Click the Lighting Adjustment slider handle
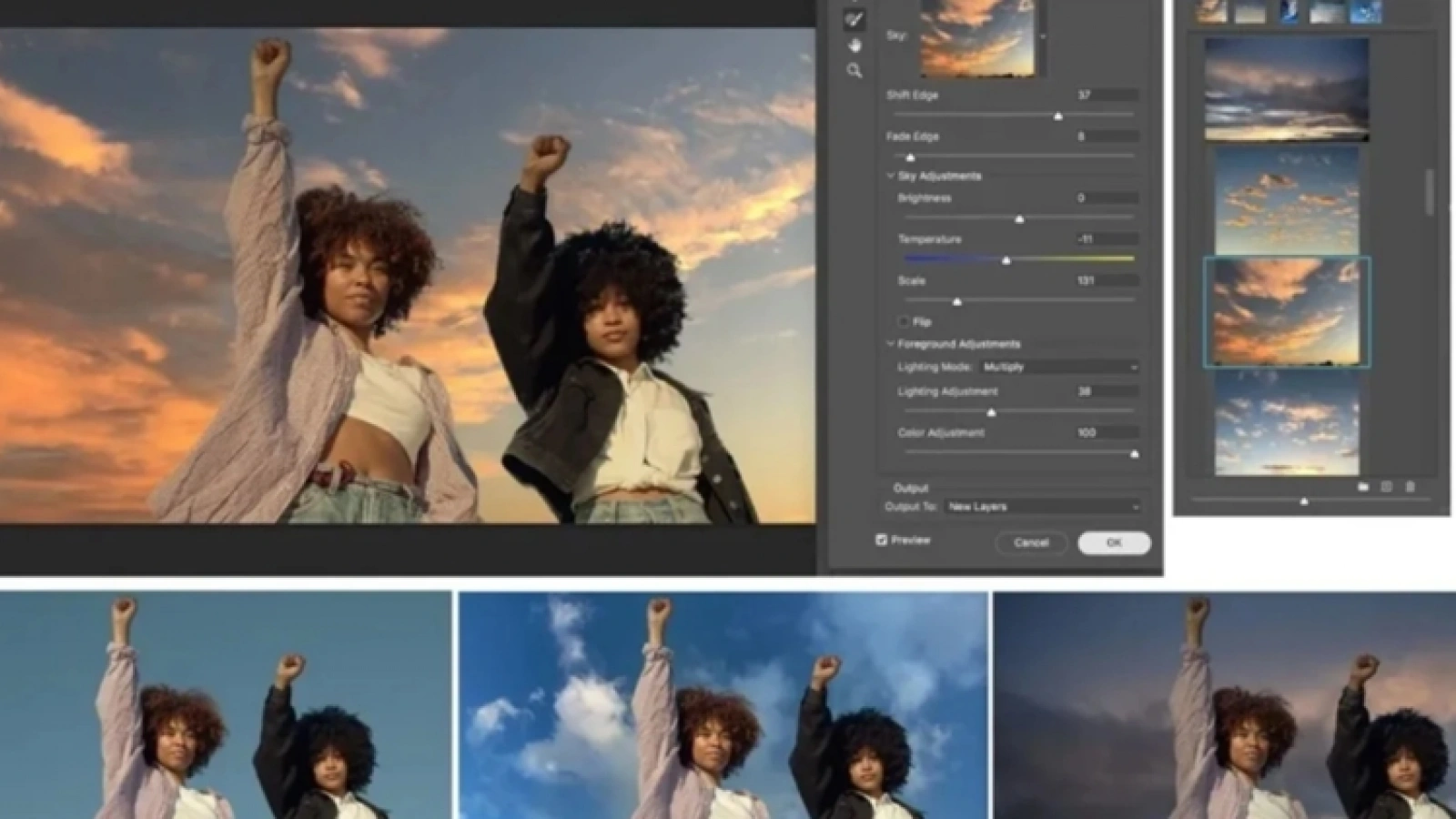1456x819 pixels. [992, 413]
